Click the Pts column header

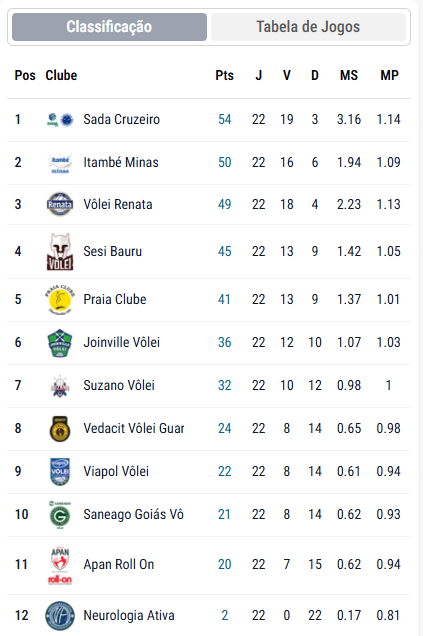pos(225,75)
